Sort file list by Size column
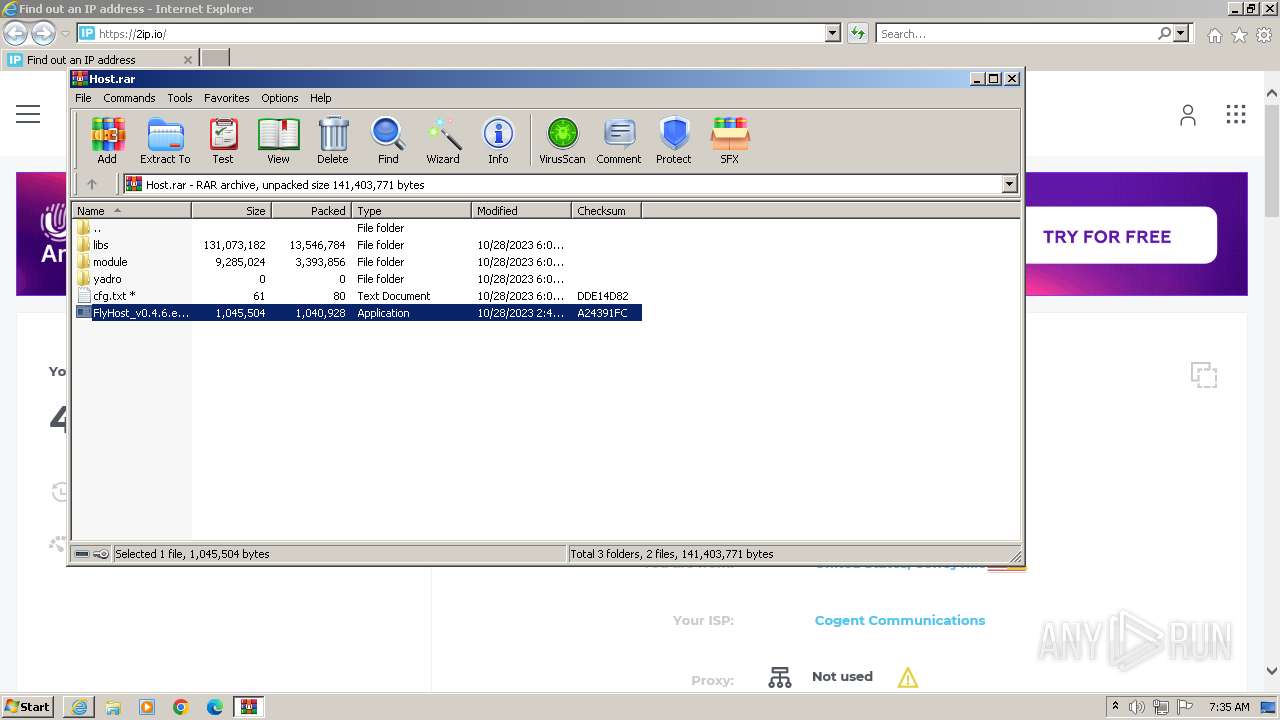Image resolution: width=1280 pixels, height=720 pixels. pos(231,211)
